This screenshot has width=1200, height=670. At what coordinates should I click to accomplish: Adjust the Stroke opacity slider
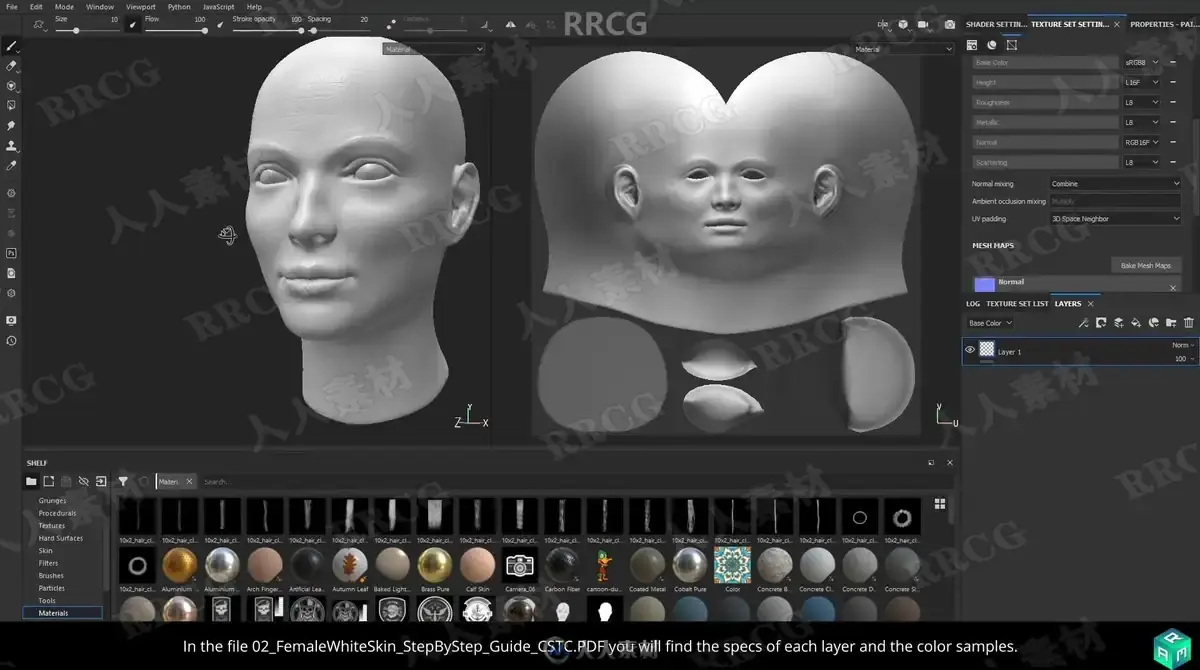[267, 30]
